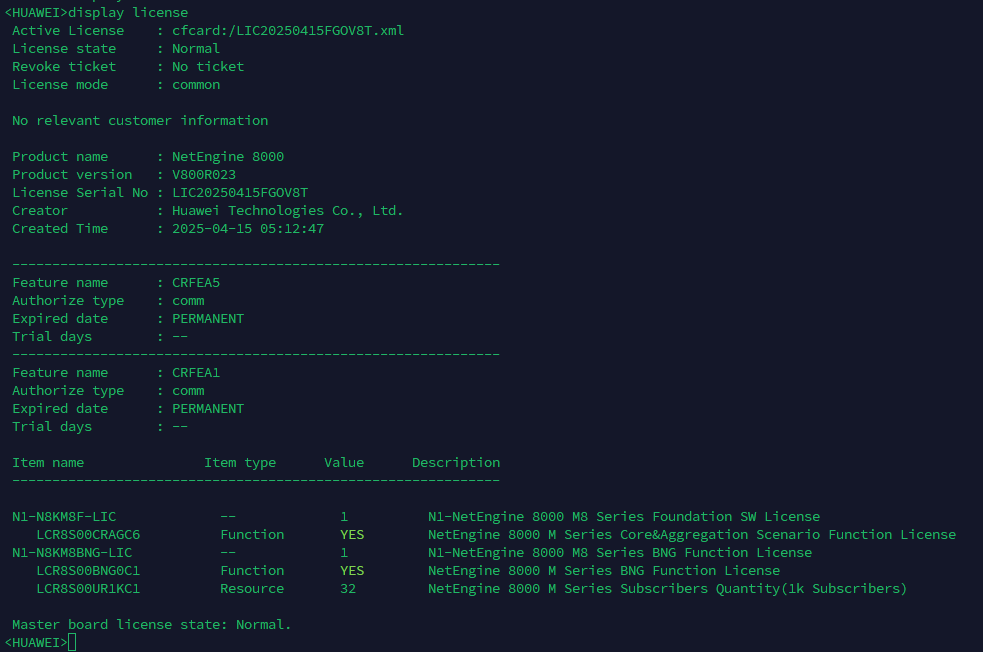Click item name 'N1-N8KM8BNG-LIC'
983x652 pixels.
pos(72,553)
